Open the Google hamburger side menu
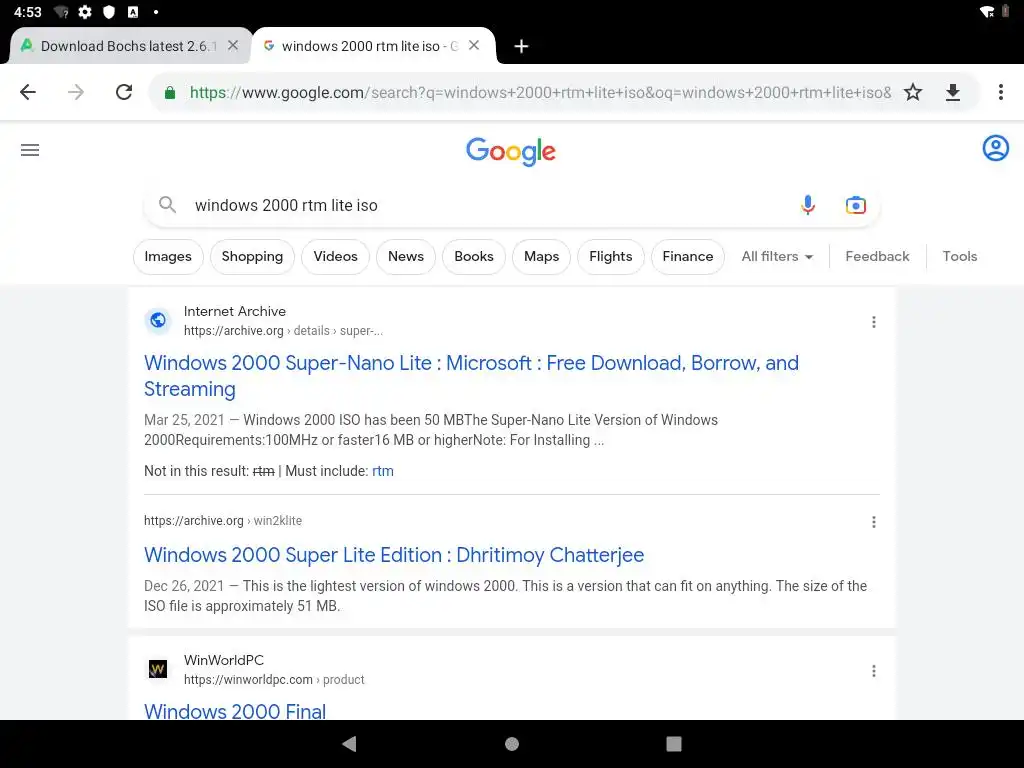Image resolution: width=1024 pixels, height=768 pixels. coord(30,150)
